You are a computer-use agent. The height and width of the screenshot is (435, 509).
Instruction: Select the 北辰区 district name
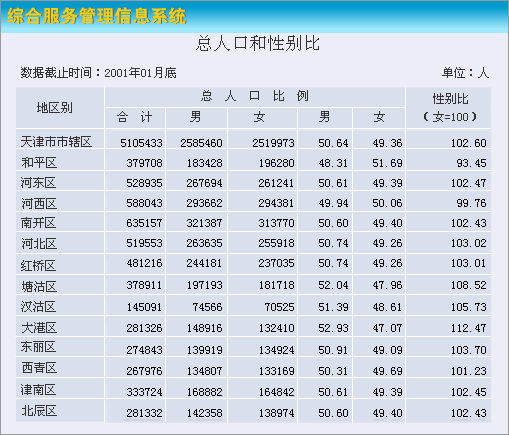tap(39, 411)
